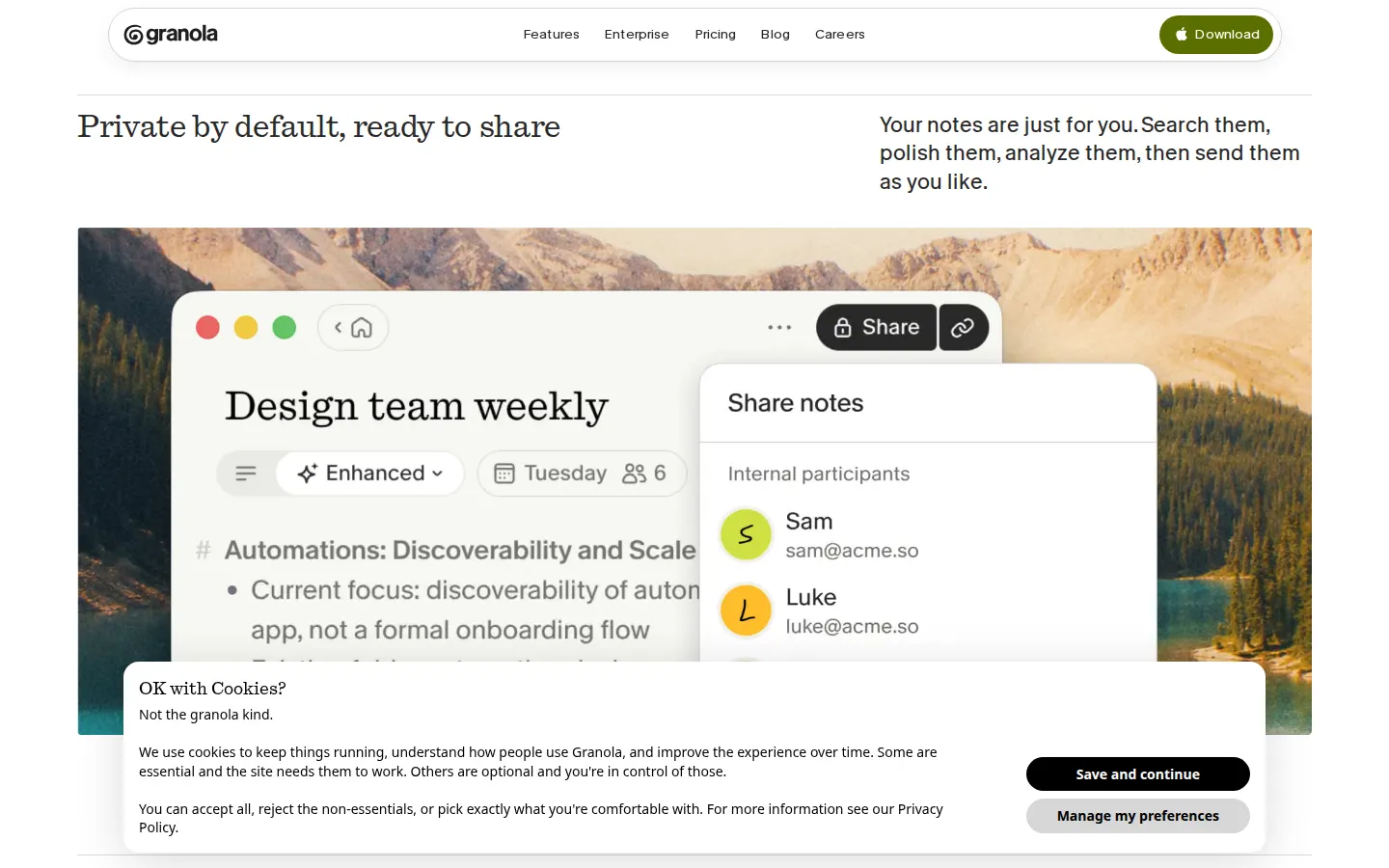Screen dimensions: 1389x868
Task: Open the three-dot more options menu
Action: pyautogui.click(x=779, y=328)
